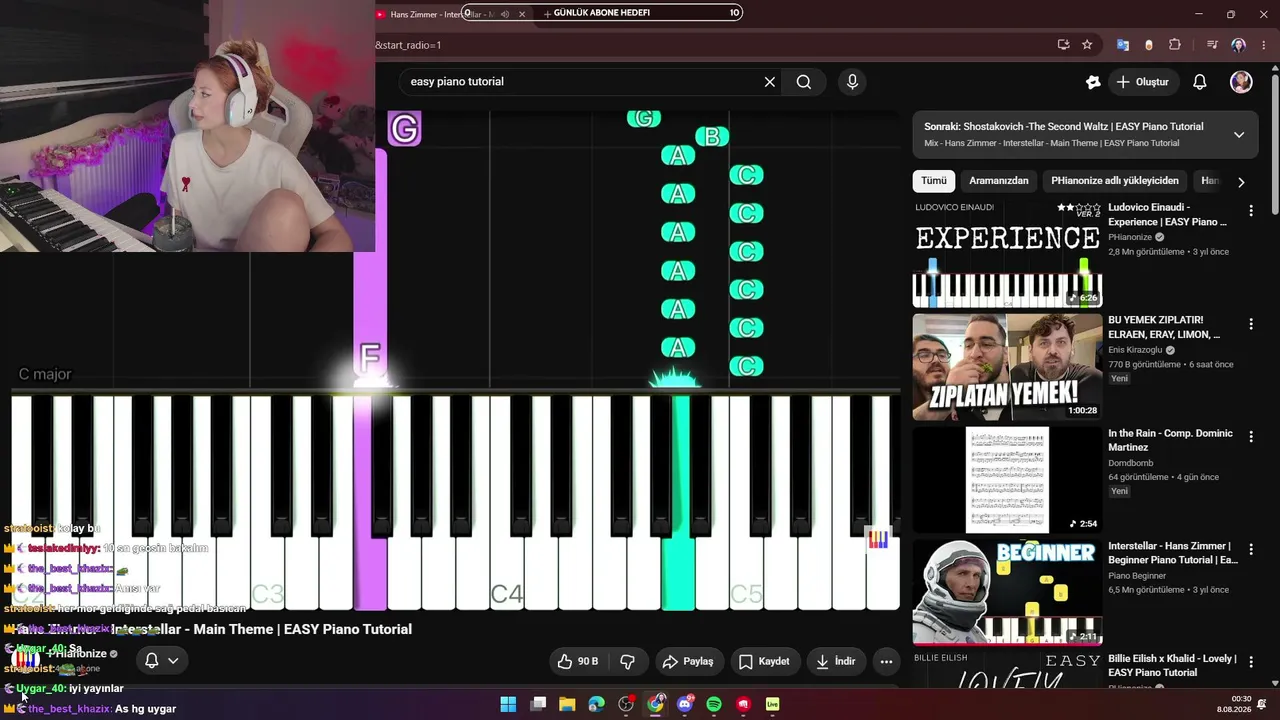Image resolution: width=1280 pixels, height=720 pixels.
Task: Click the Interstellar Main Theme video title
Action: (212, 629)
